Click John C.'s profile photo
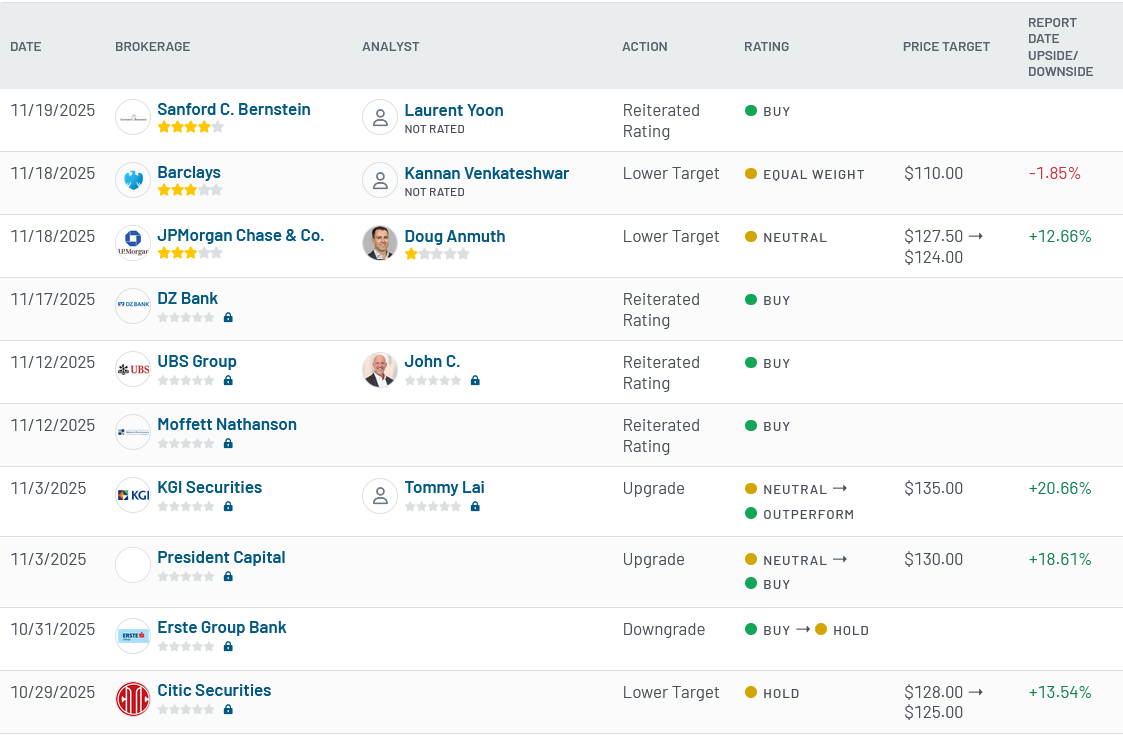The image size is (1123, 736). [x=380, y=369]
